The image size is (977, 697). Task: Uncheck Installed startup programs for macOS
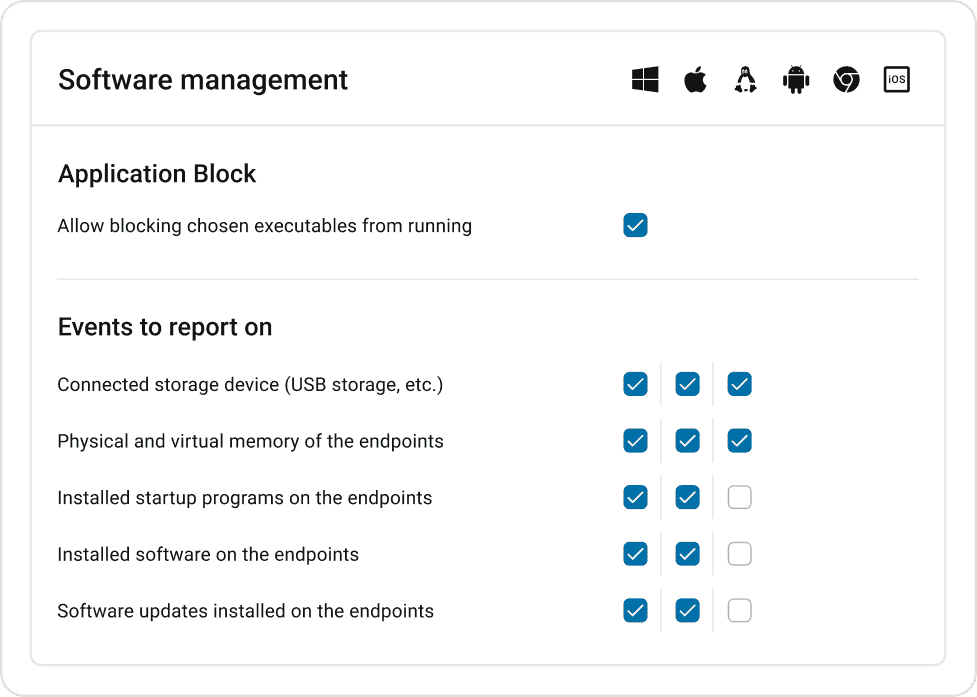pos(687,497)
